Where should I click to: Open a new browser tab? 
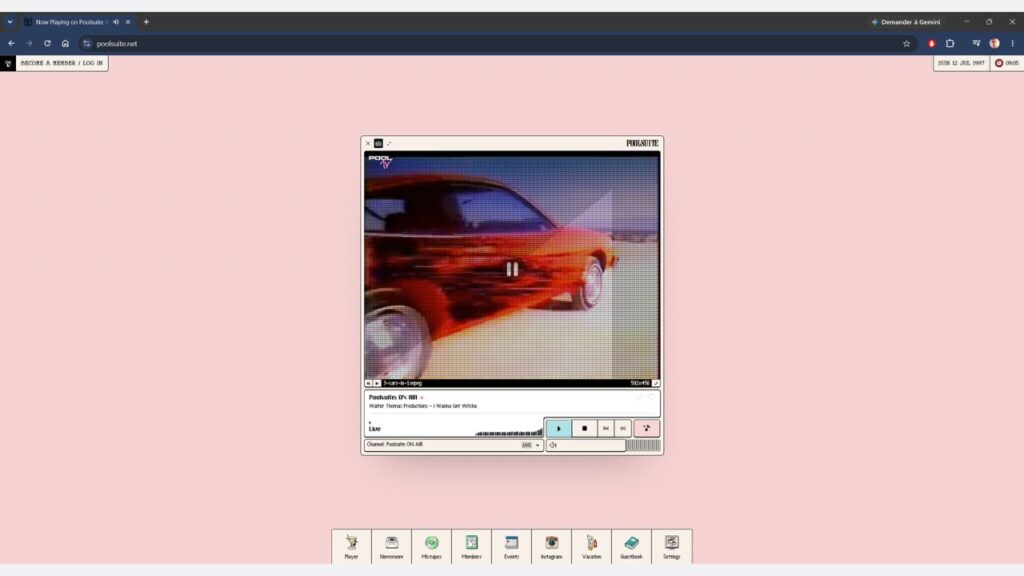pyautogui.click(x=146, y=22)
